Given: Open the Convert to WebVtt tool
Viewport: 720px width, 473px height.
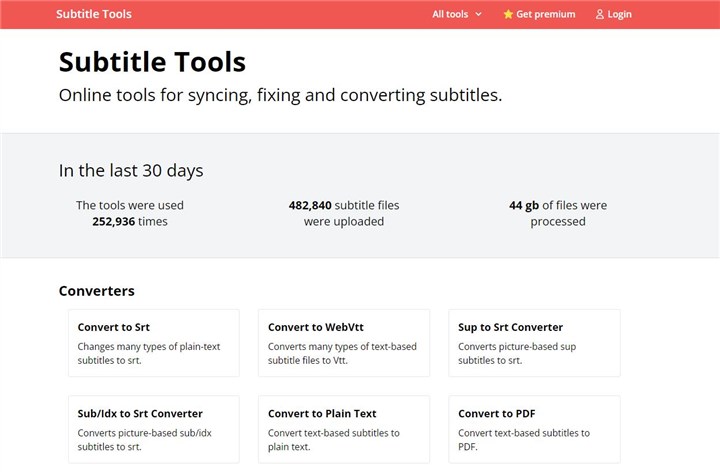Looking at the screenshot, I should click(344, 342).
